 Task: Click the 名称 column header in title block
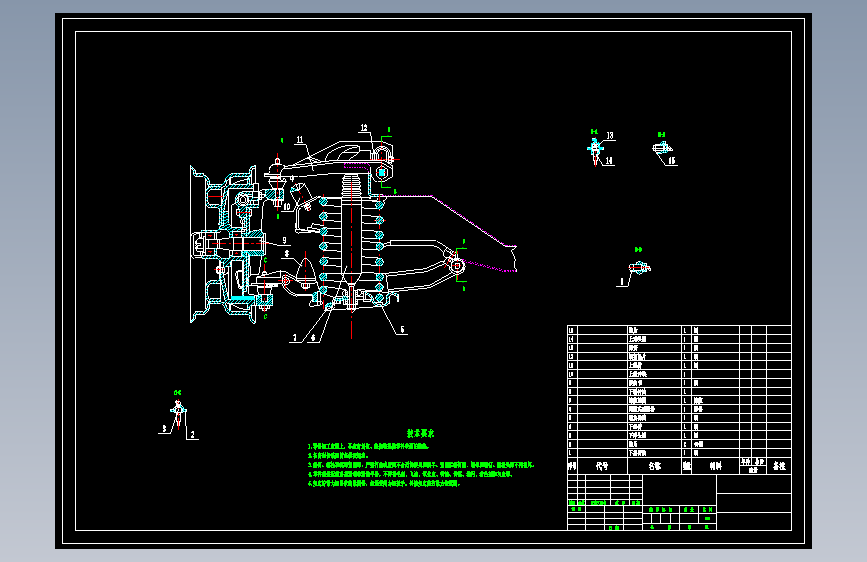(x=655, y=466)
